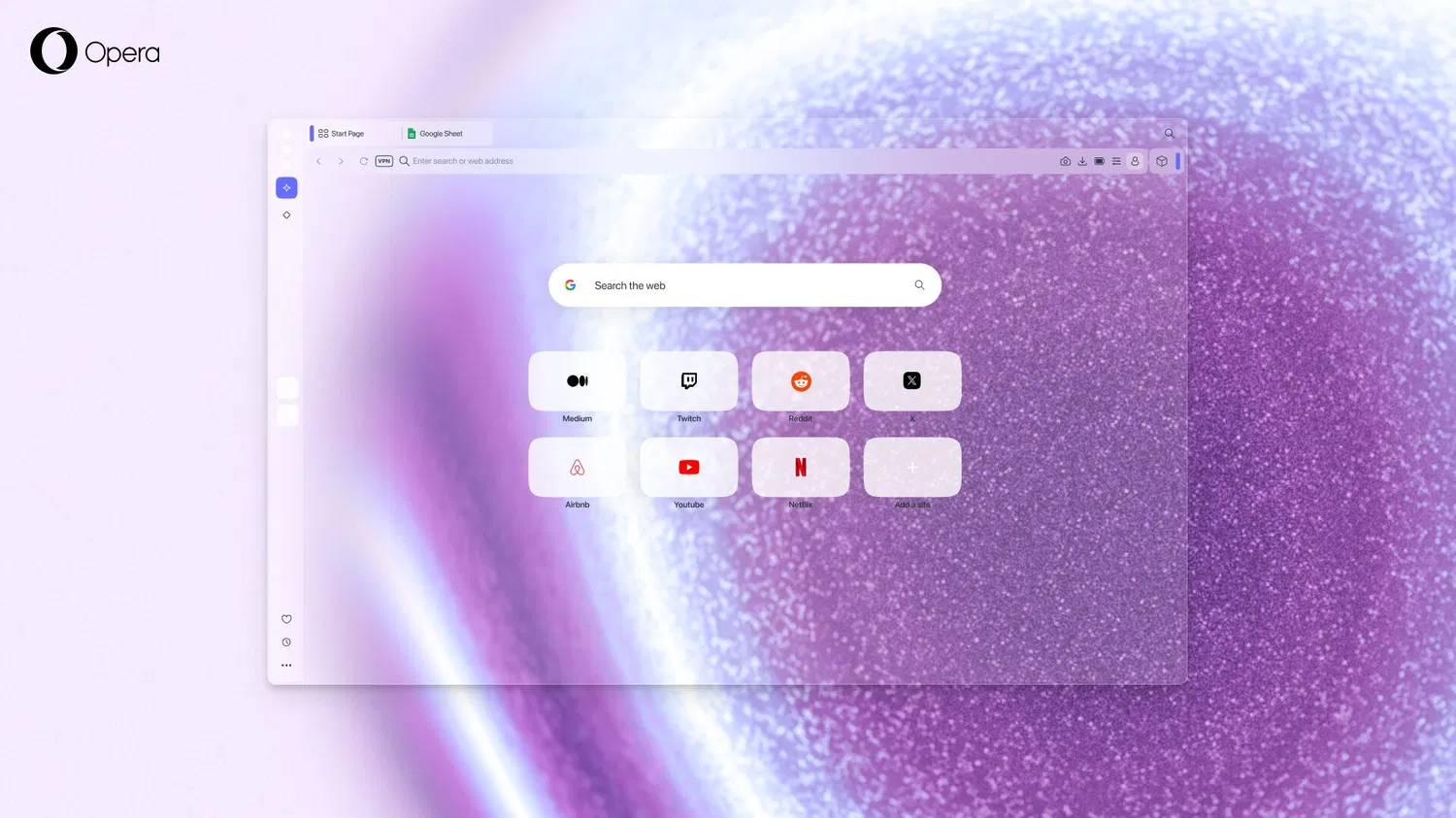Screen dimensions: 1456x818
Task: Click the diamond icon in the sidebar
Action: tap(286, 214)
